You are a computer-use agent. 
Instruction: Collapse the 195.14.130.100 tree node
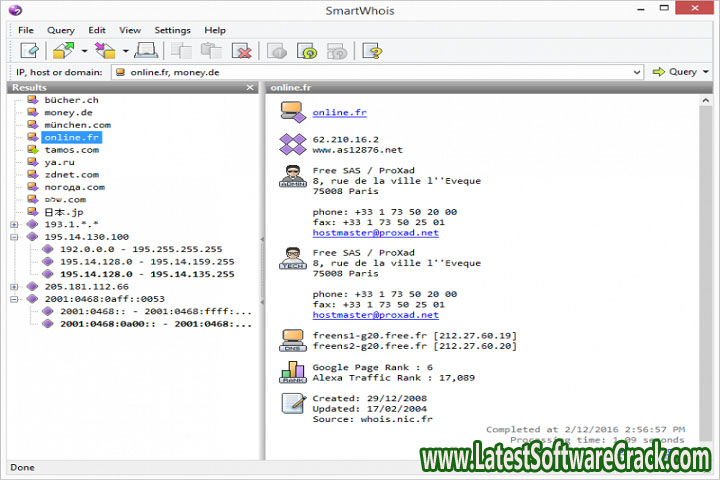click(14, 237)
